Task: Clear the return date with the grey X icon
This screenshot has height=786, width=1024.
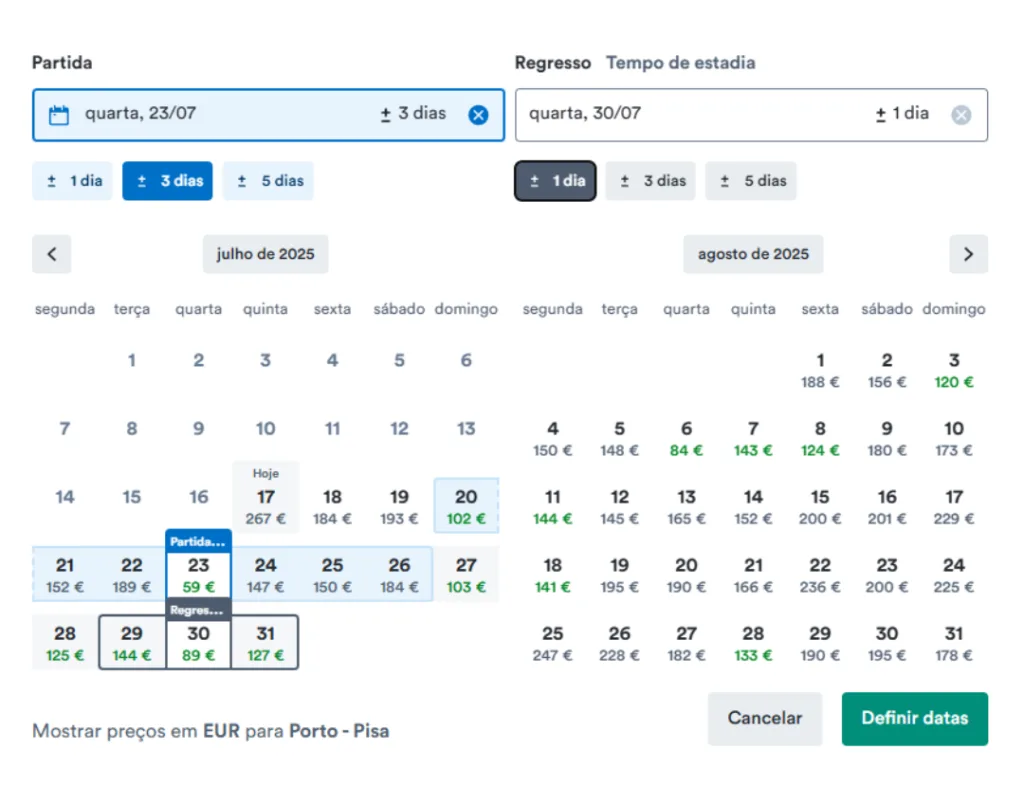Action: coord(960,115)
